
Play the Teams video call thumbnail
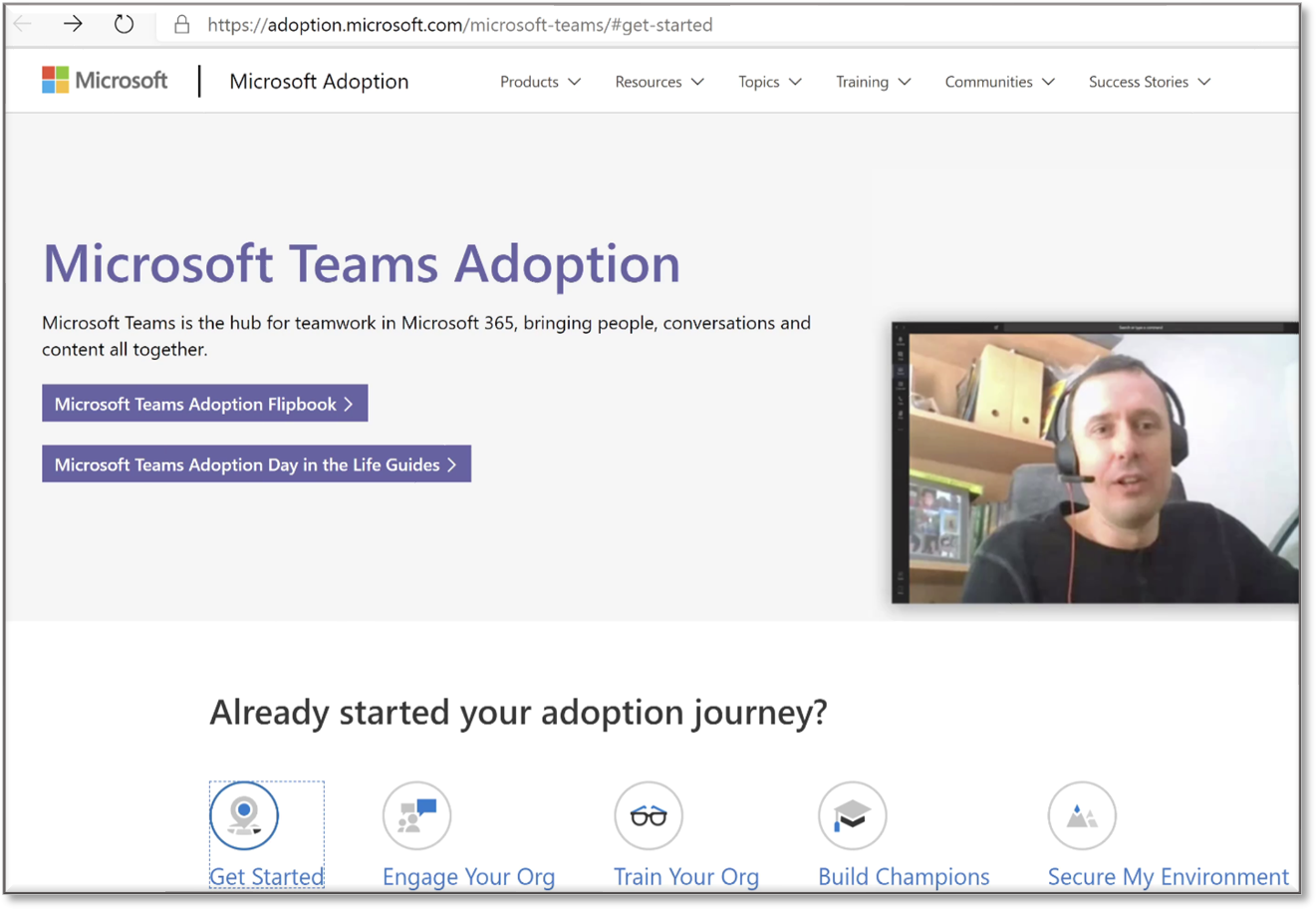pyautogui.click(x=1095, y=462)
